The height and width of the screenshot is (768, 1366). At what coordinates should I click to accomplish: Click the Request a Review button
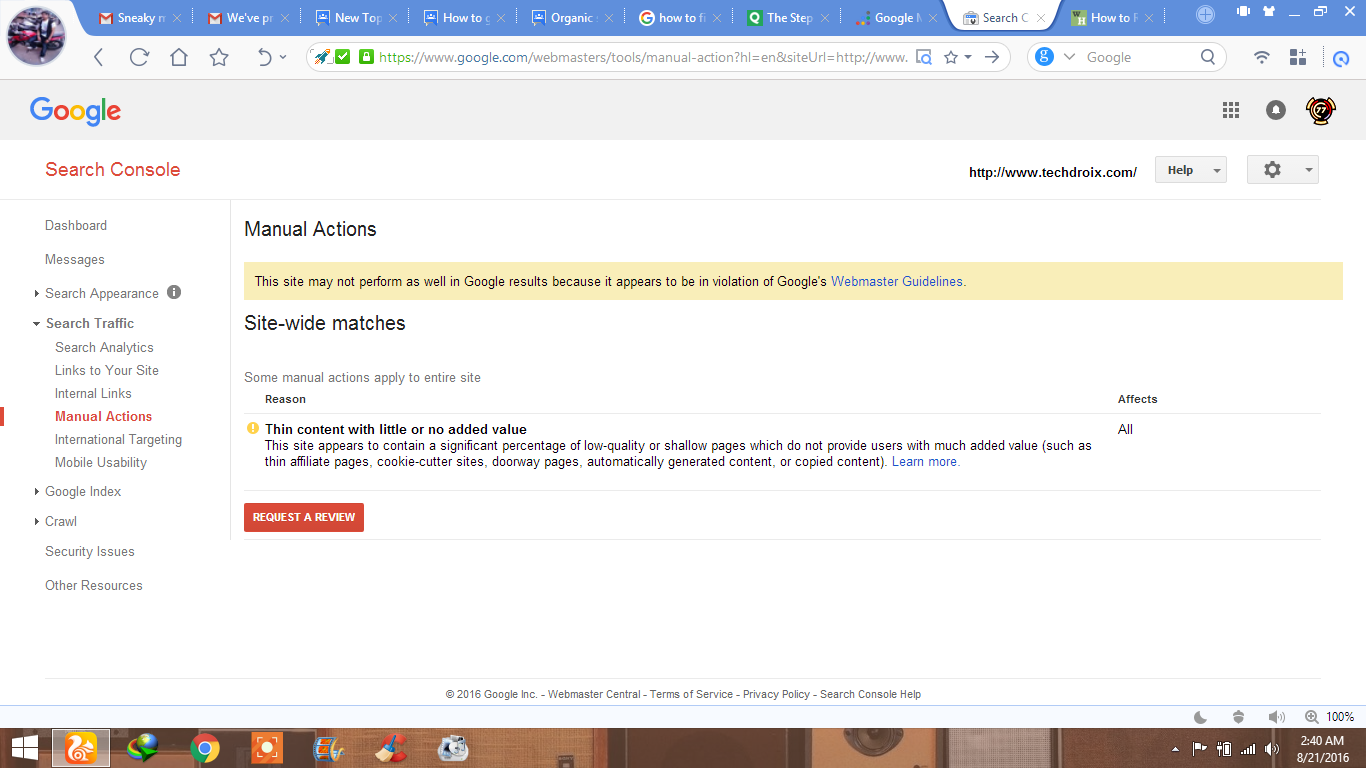(304, 517)
